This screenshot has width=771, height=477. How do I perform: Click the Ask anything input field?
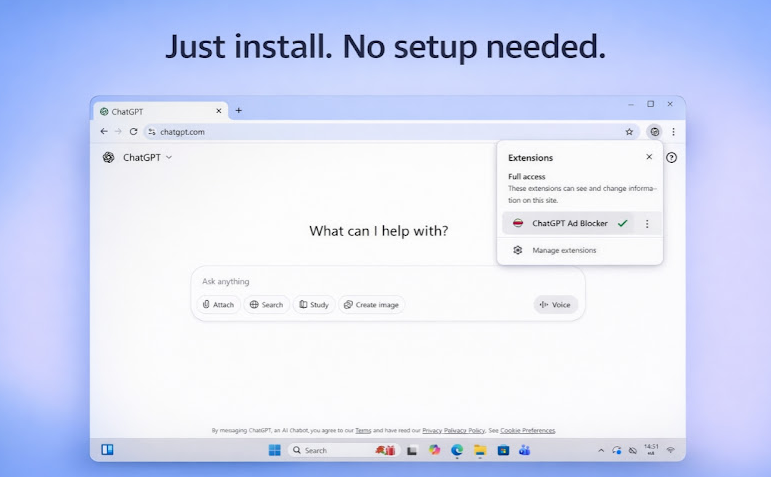(387, 281)
